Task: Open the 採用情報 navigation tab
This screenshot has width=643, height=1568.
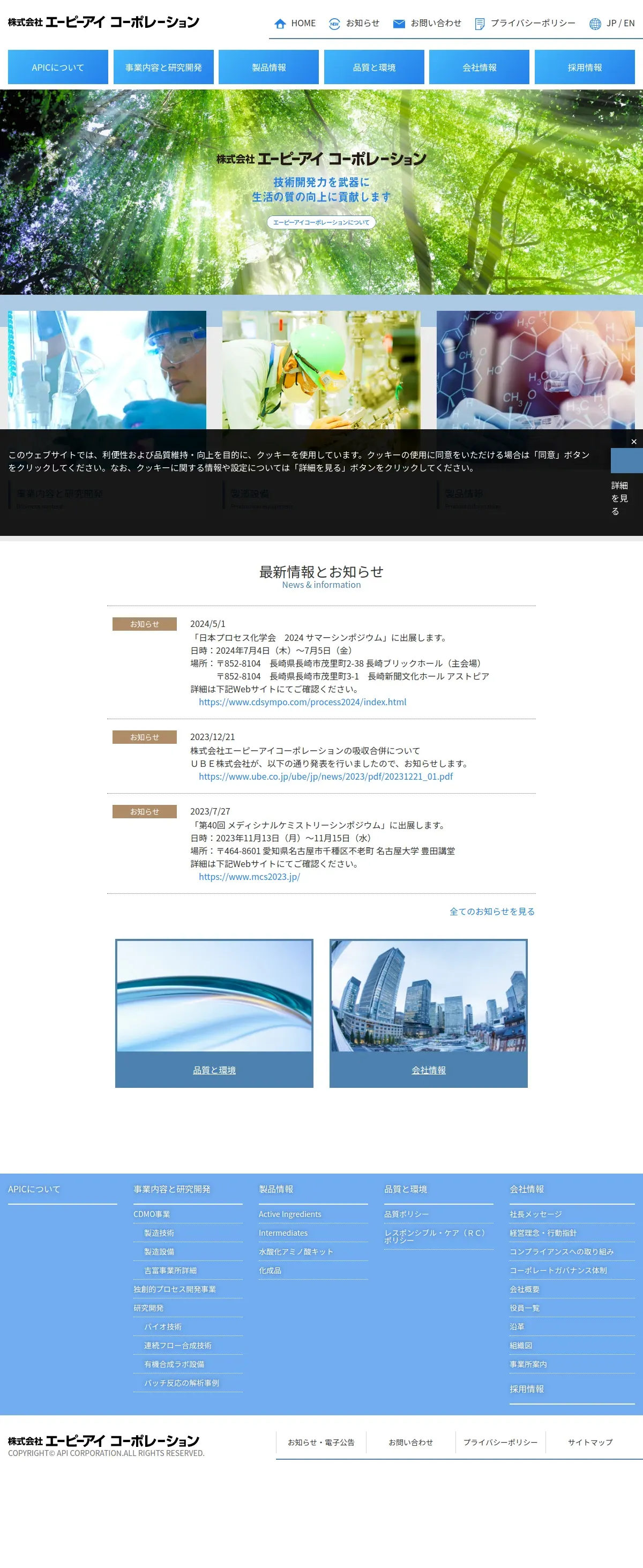Action: 585,67
